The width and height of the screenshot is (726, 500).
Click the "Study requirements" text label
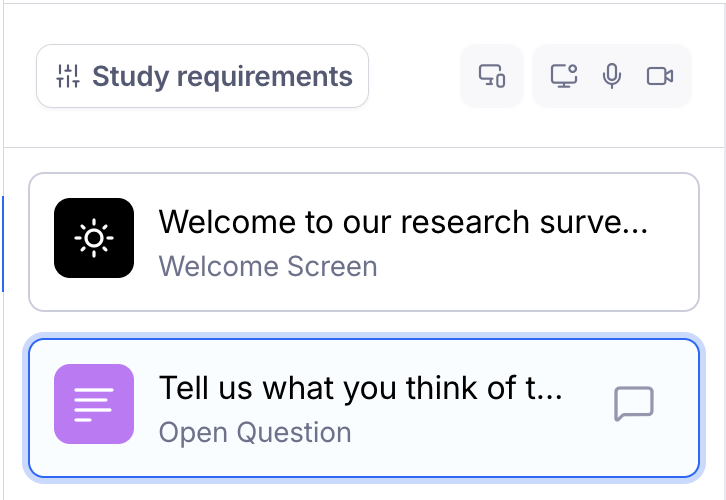click(222, 76)
